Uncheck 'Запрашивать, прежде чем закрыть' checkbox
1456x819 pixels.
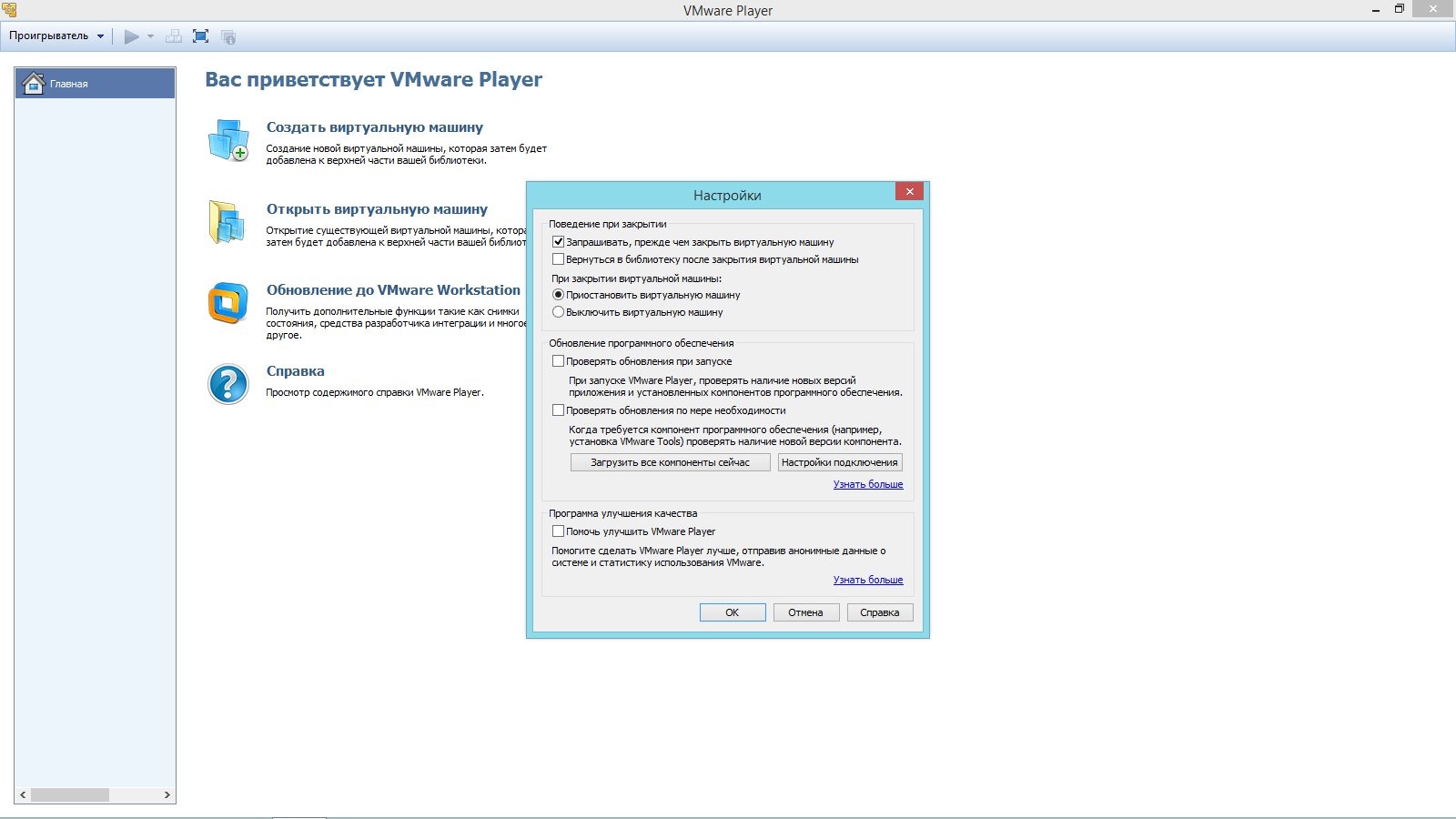559,242
